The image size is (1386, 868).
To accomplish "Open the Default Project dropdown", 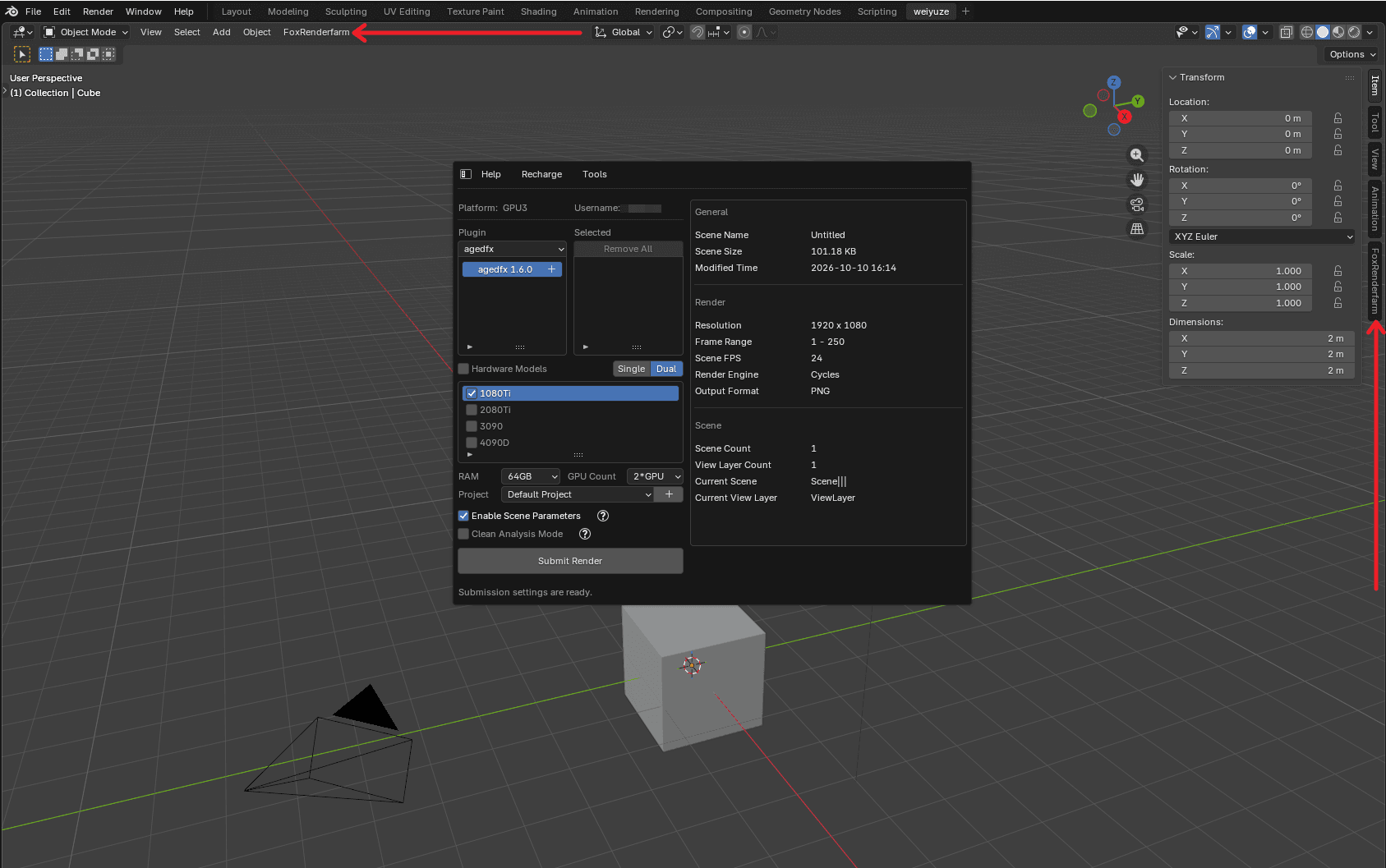I will point(578,494).
